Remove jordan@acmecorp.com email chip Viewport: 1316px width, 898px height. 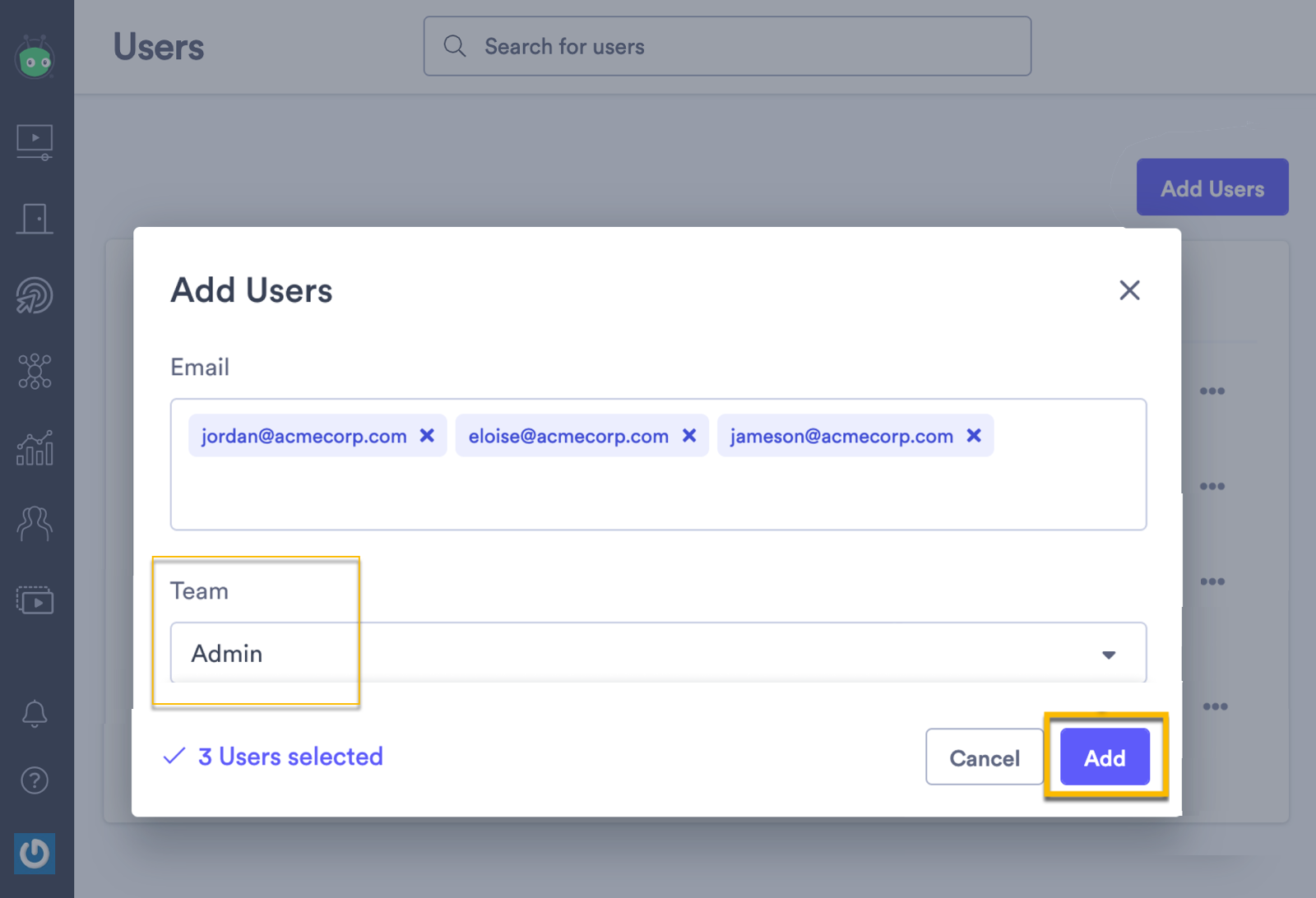427,436
